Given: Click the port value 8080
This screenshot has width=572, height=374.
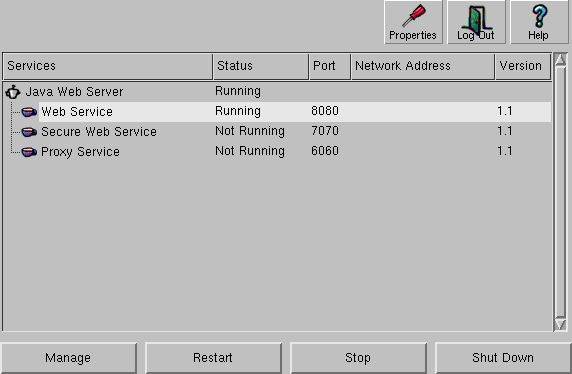Looking at the screenshot, I should coord(325,111).
